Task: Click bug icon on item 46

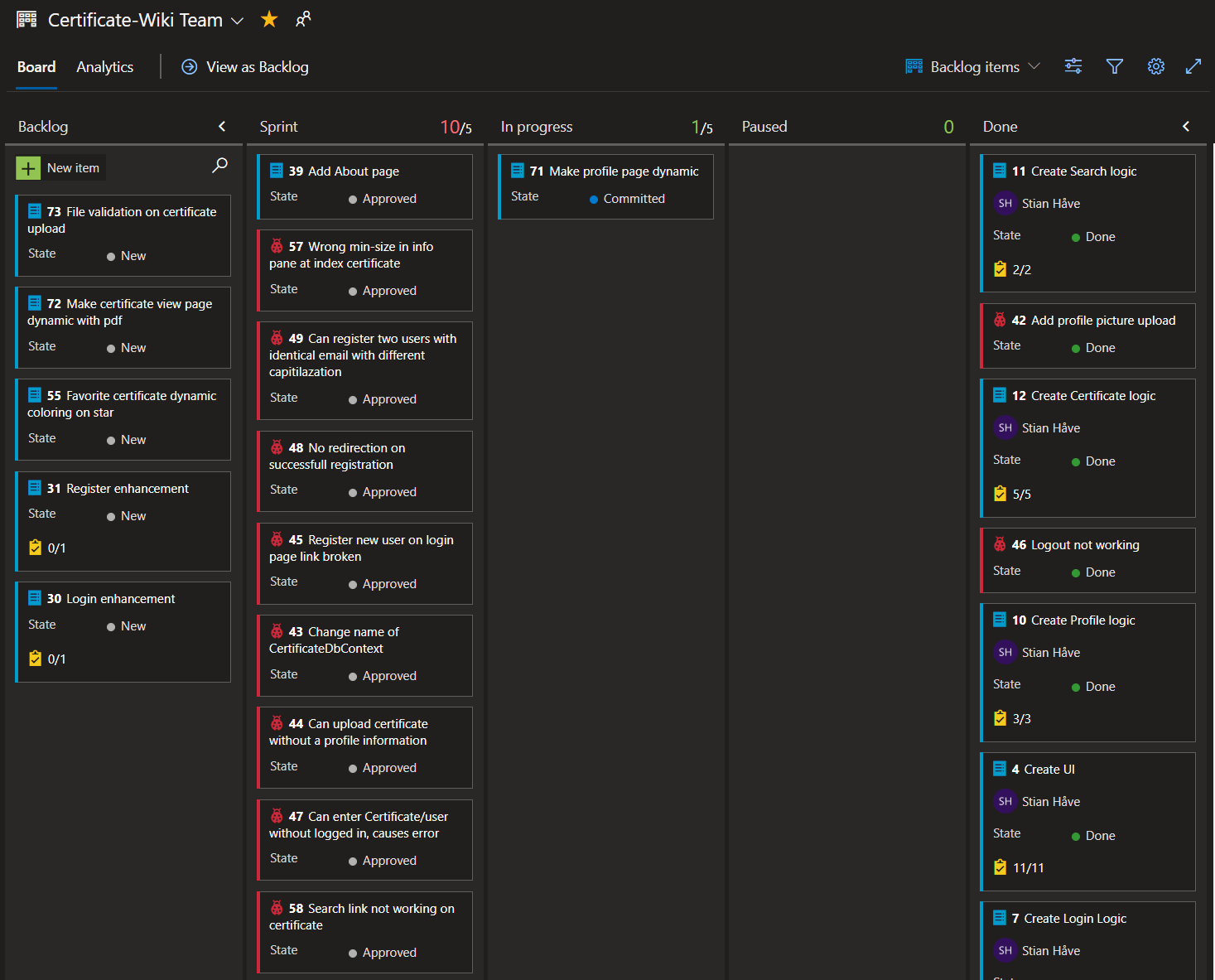Action: pyautogui.click(x=1000, y=544)
